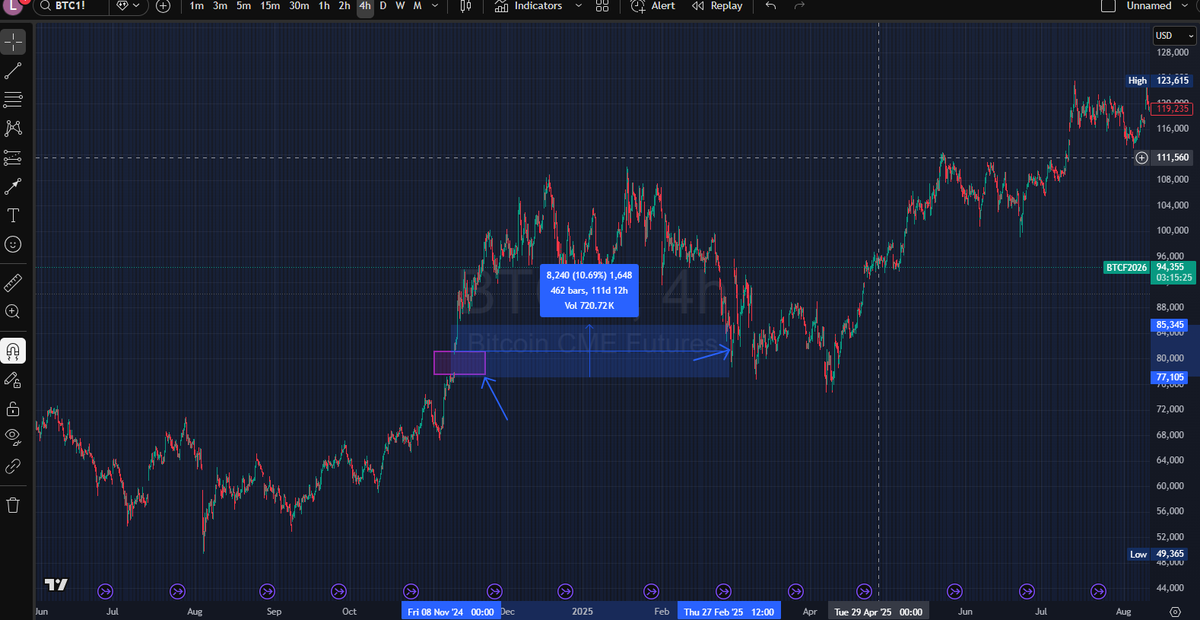
Task: Open the candlestick chart type selector
Action: (x=466, y=6)
